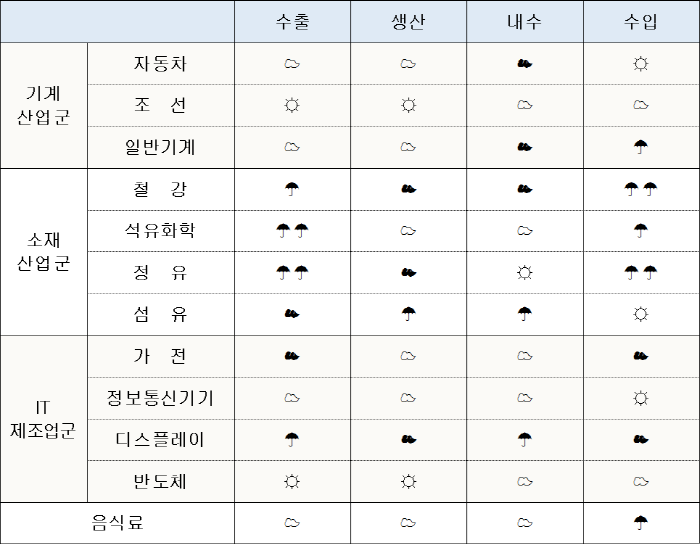Click the 수출 column header
The image size is (700, 544).
pos(292,22)
